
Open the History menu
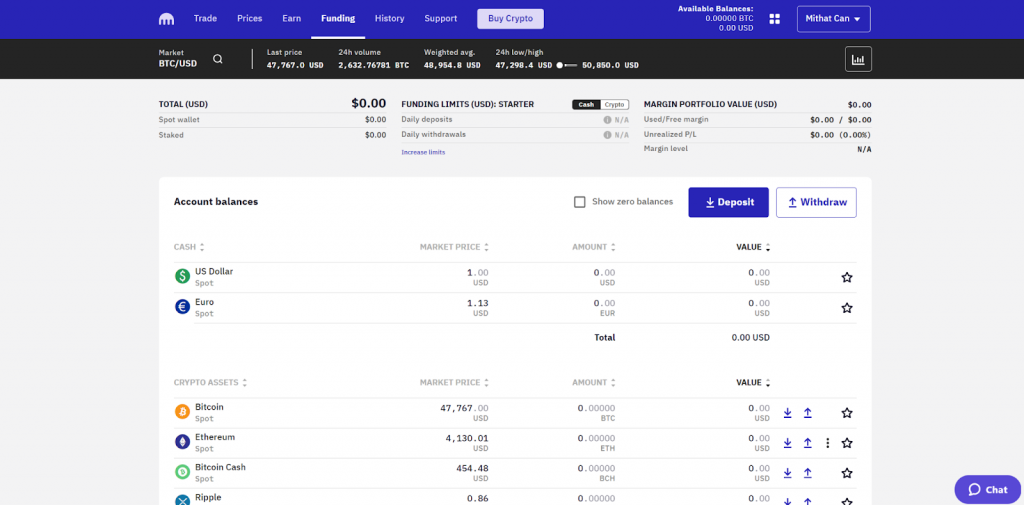[x=389, y=18]
